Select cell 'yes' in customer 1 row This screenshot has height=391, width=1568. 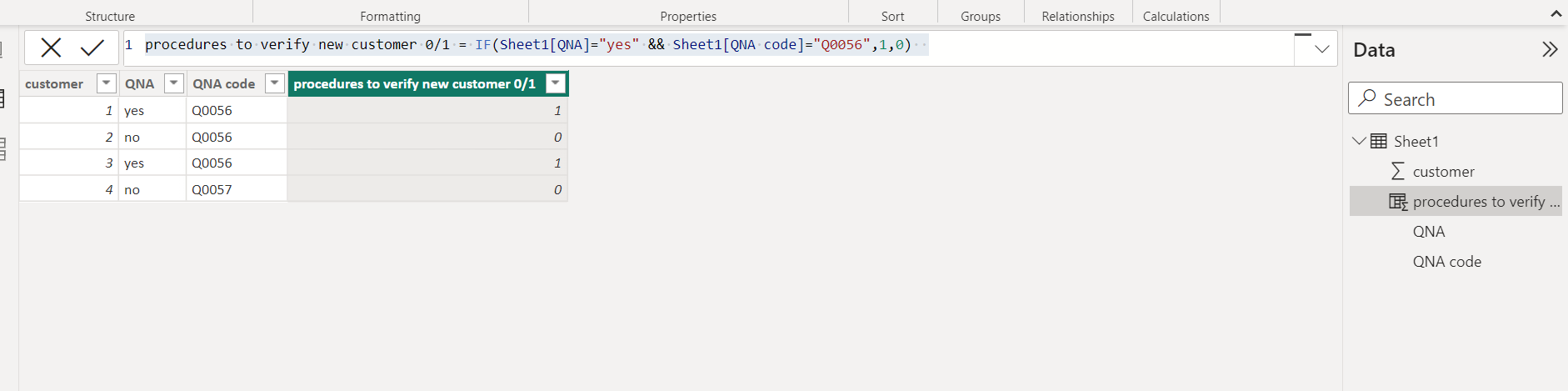tap(152, 110)
